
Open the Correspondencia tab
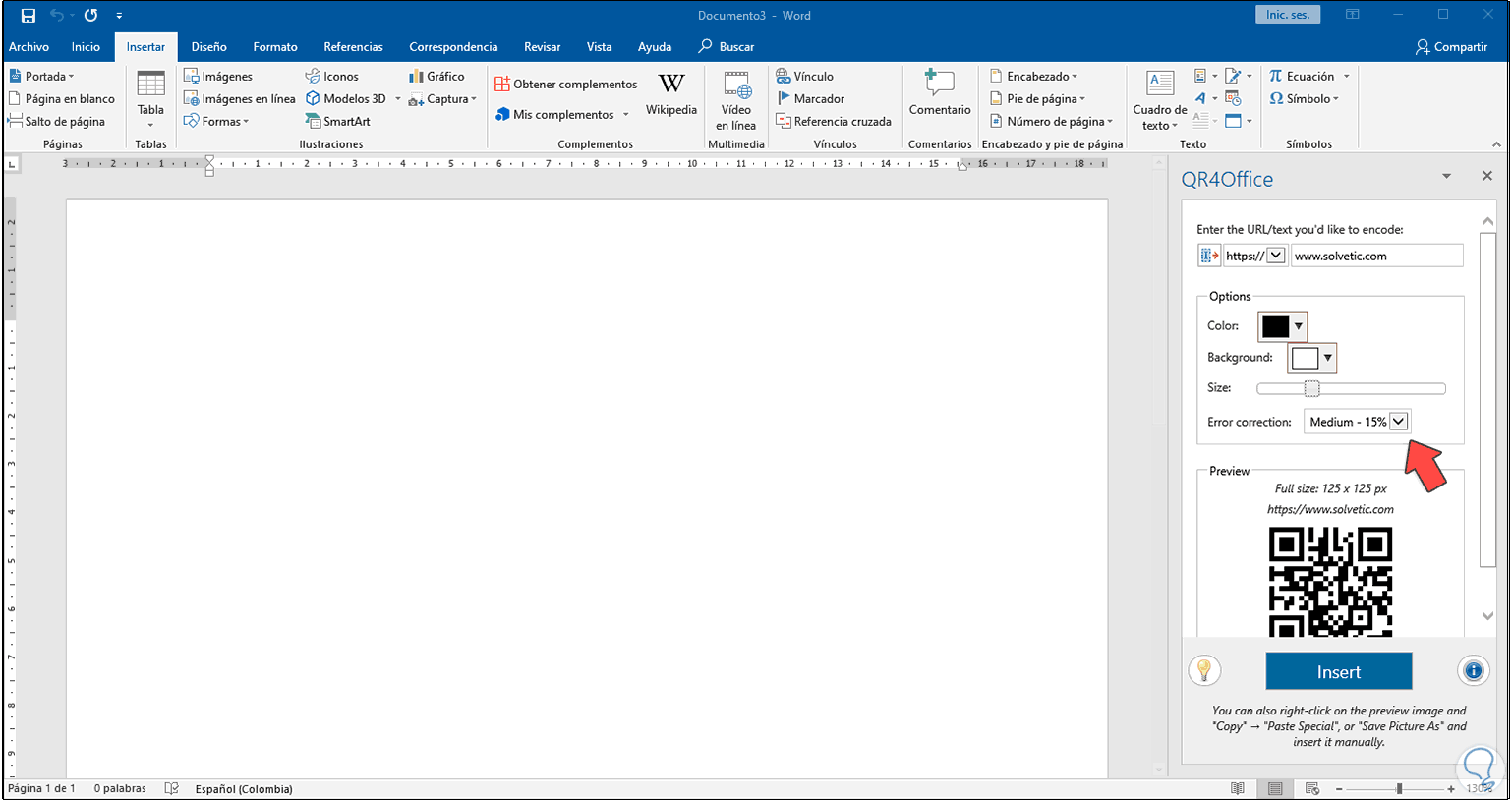[x=453, y=47]
